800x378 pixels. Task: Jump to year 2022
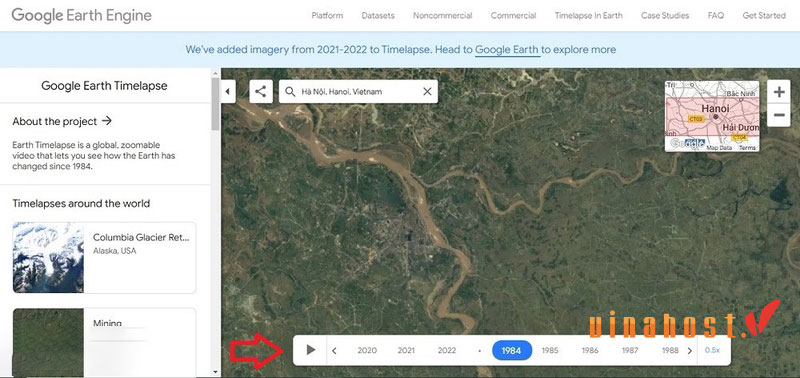[x=446, y=350]
